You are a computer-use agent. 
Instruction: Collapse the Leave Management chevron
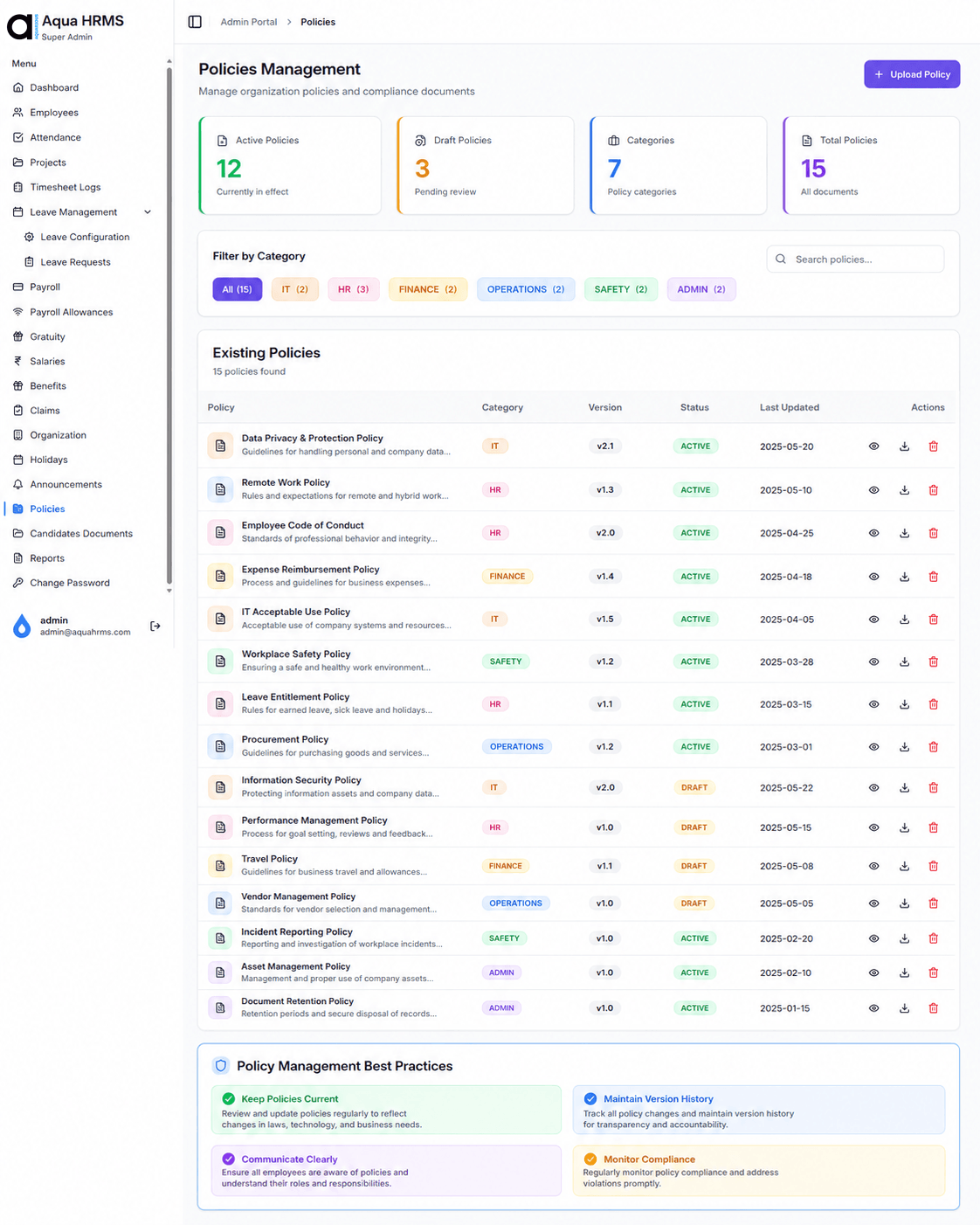coord(148,212)
